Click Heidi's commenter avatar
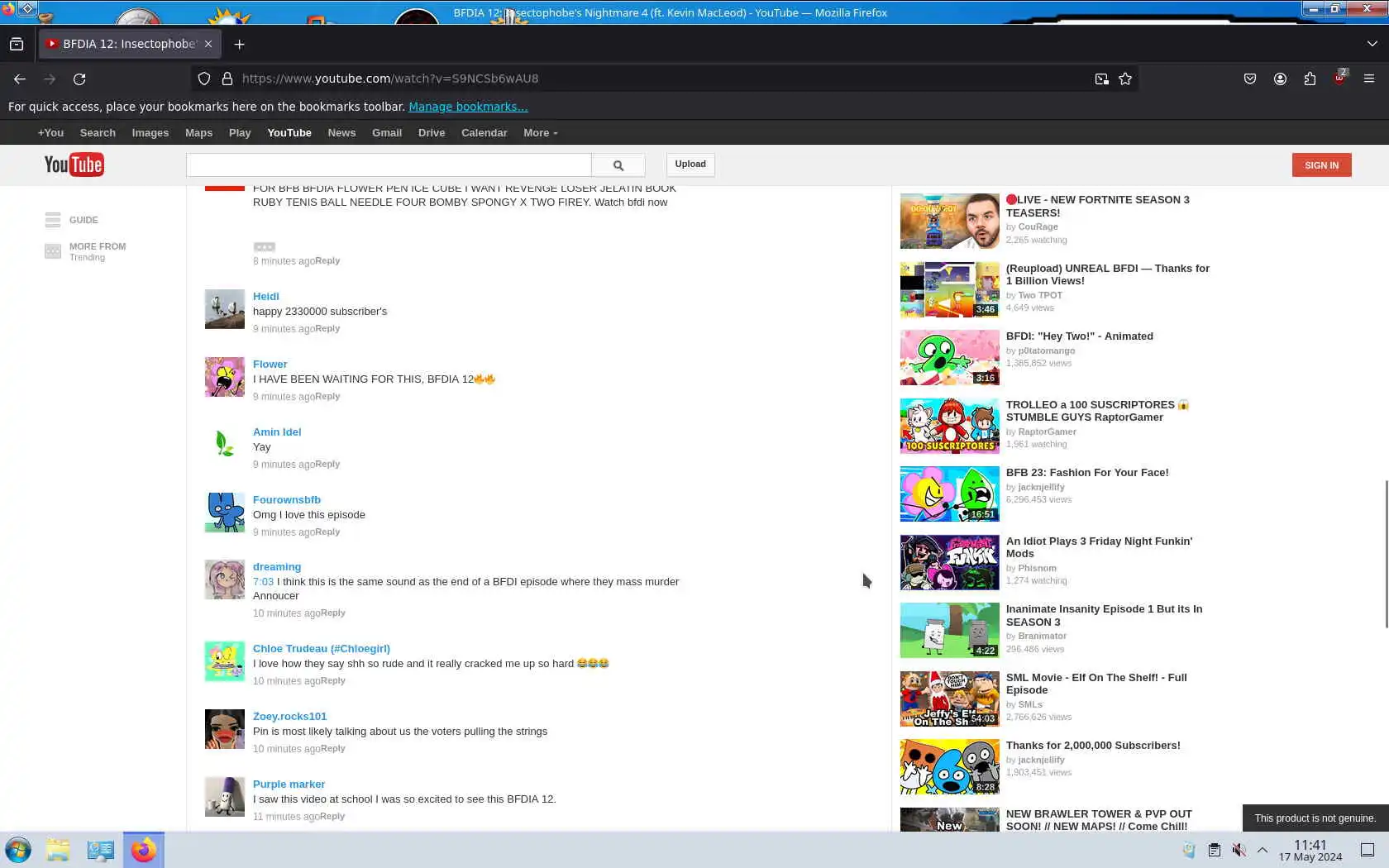Viewport: 1389px width, 868px height. click(225, 309)
